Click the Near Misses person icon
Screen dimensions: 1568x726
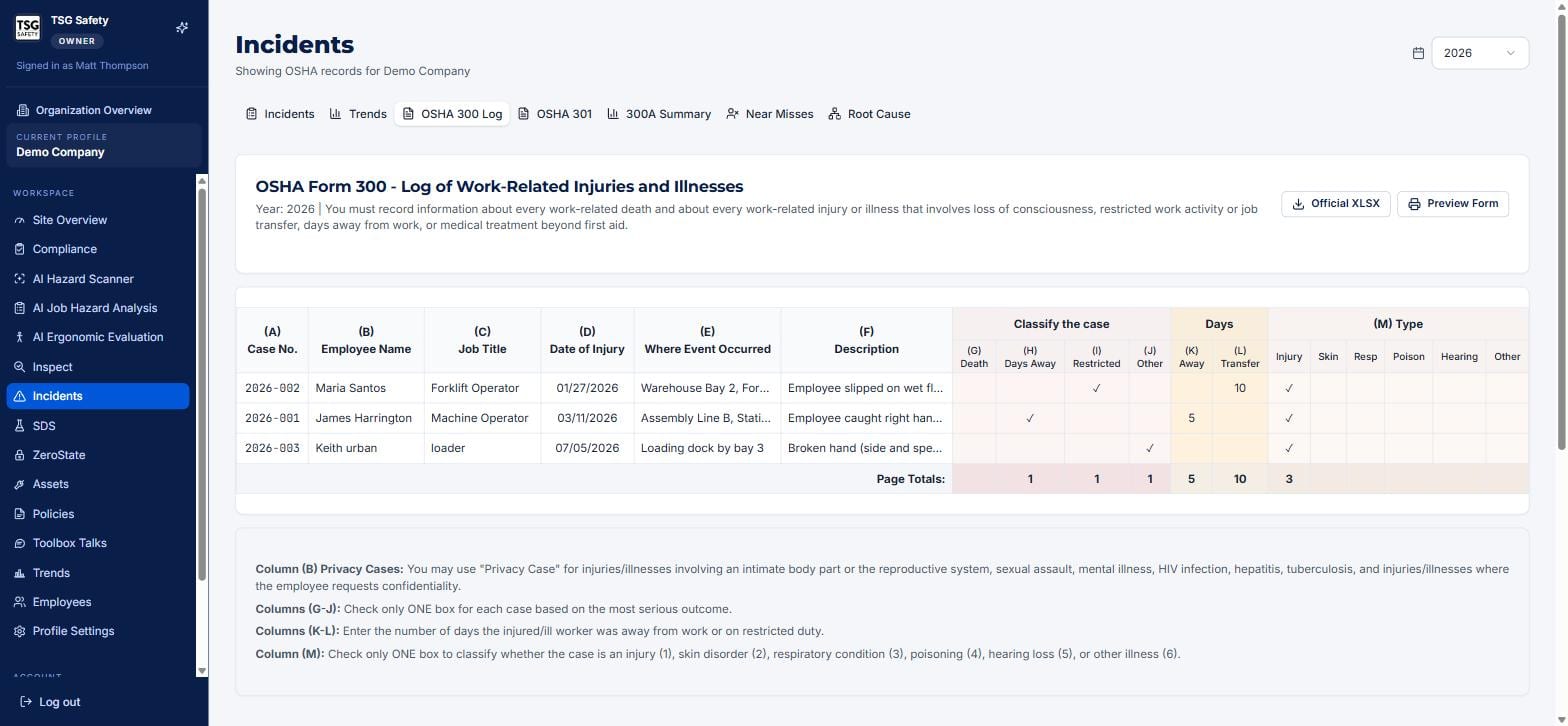click(x=733, y=114)
